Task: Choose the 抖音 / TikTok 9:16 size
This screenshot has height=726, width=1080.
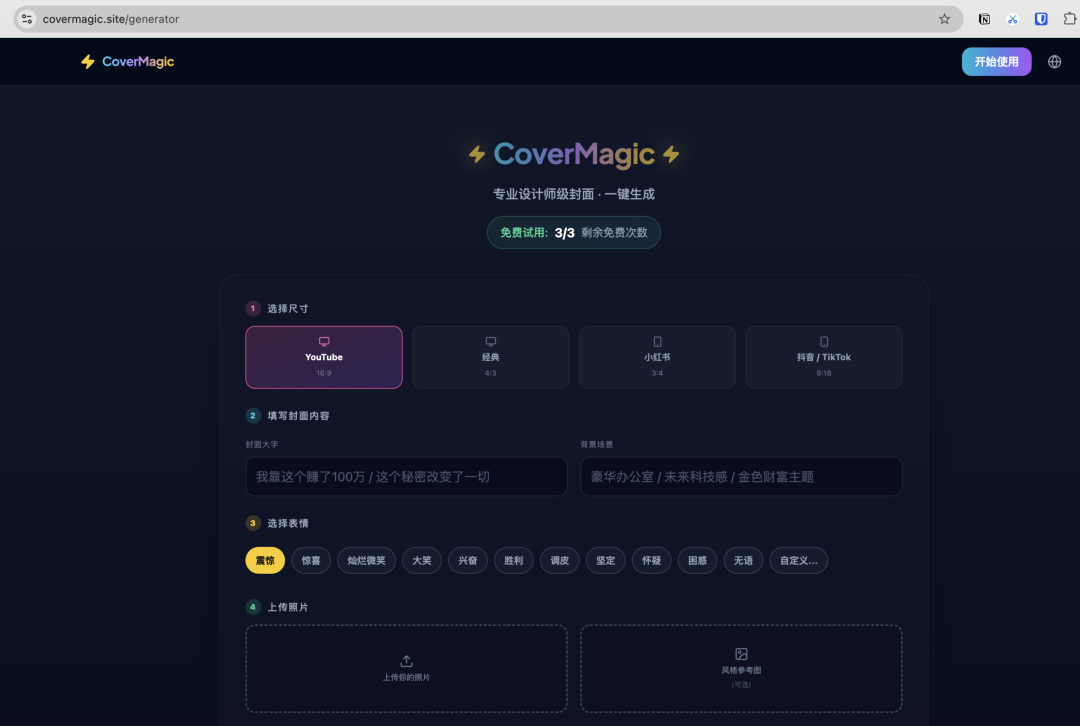Action: (x=823, y=357)
